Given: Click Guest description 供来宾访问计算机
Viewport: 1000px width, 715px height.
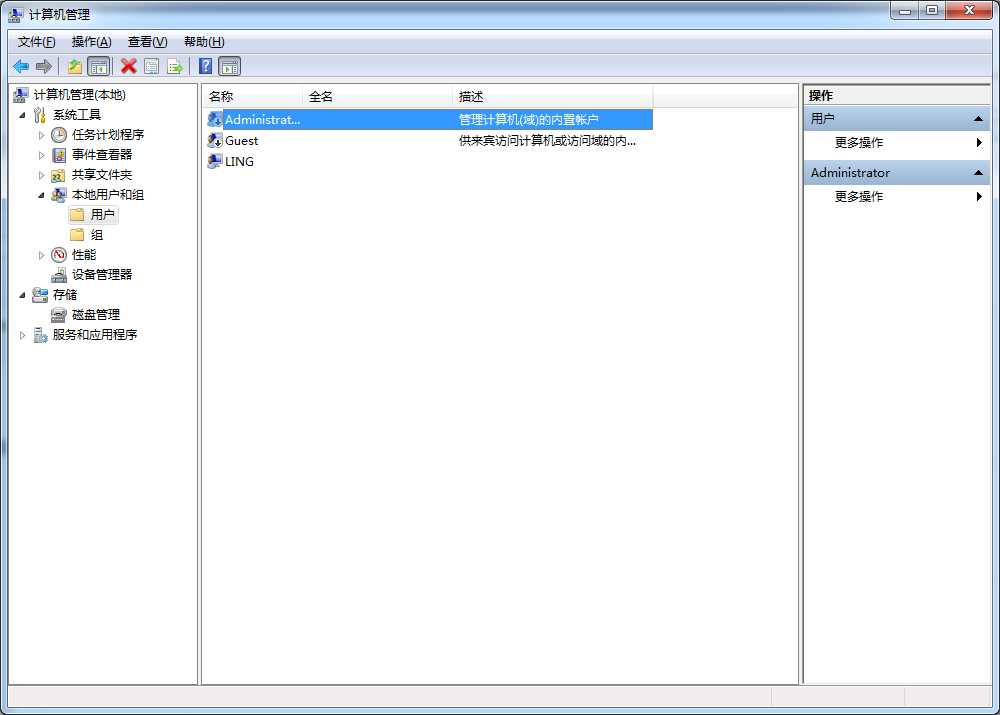Looking at the screenshot, I should (547, 140).
